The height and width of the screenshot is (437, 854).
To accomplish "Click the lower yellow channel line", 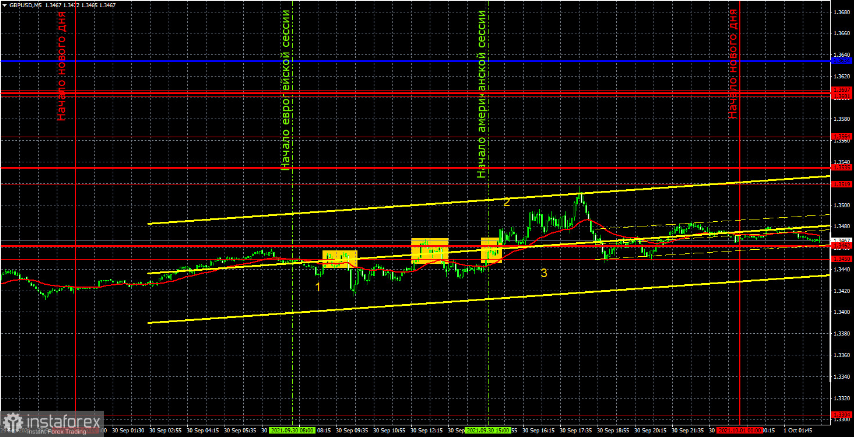I will click(489, 299).
